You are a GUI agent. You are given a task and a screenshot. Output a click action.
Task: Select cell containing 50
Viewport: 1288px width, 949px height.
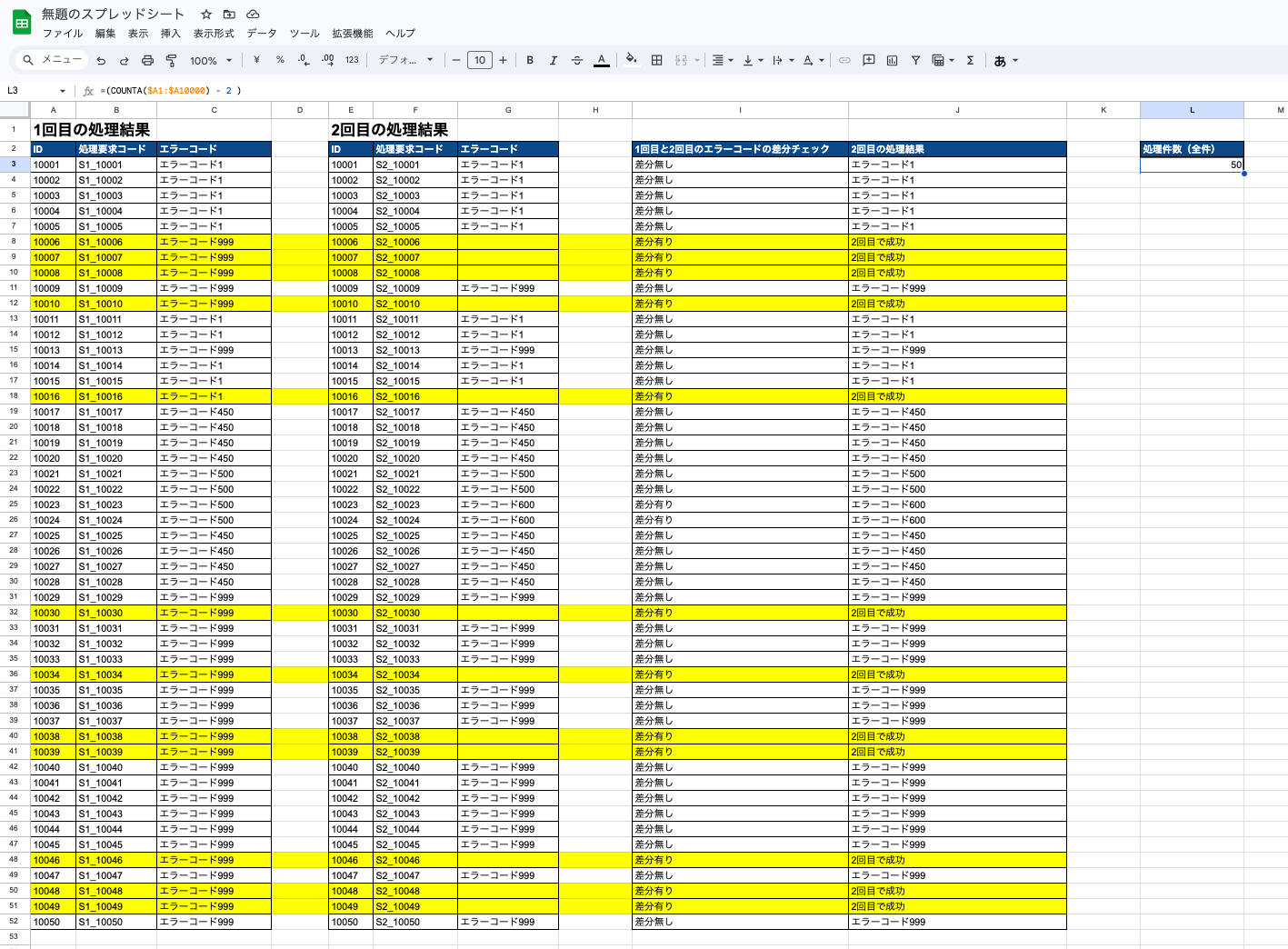click(x=1192, y=165)
